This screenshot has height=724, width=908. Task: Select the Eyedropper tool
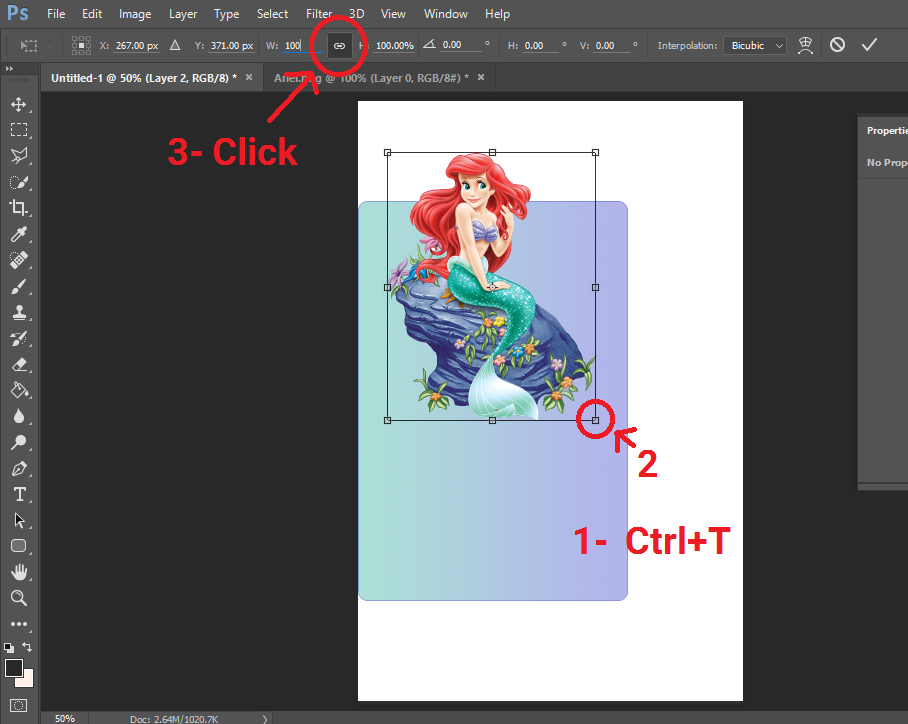point(19,234)
